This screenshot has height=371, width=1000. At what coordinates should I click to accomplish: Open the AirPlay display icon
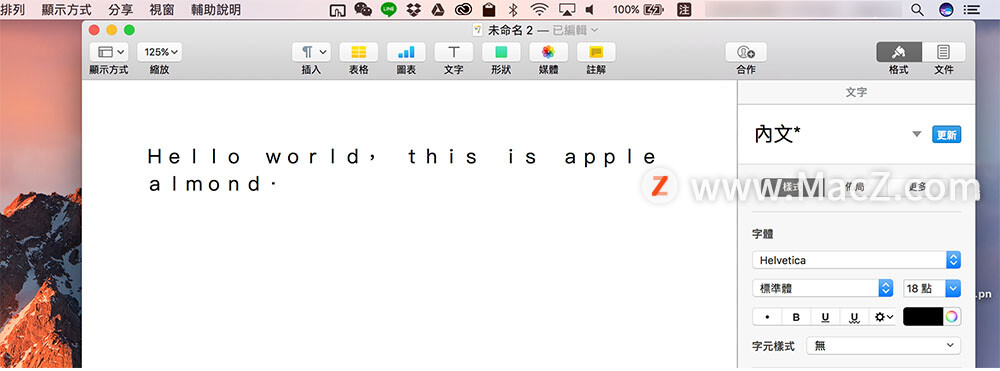click(x=566, y=10)
